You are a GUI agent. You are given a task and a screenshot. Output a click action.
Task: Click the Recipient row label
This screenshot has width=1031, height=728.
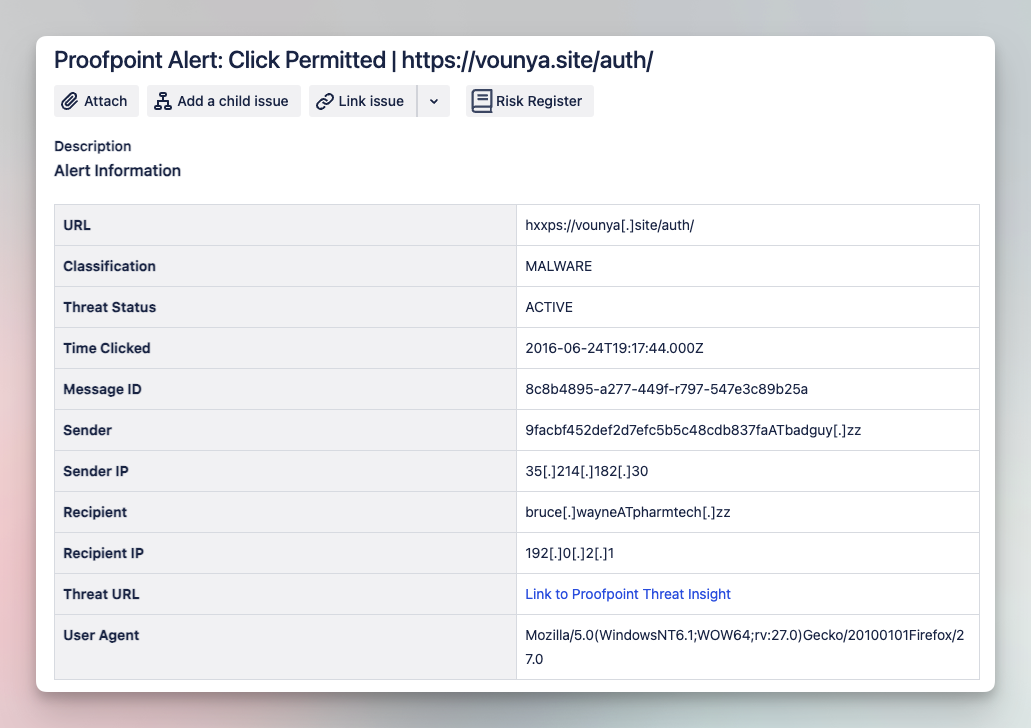[x=95, y=512]
